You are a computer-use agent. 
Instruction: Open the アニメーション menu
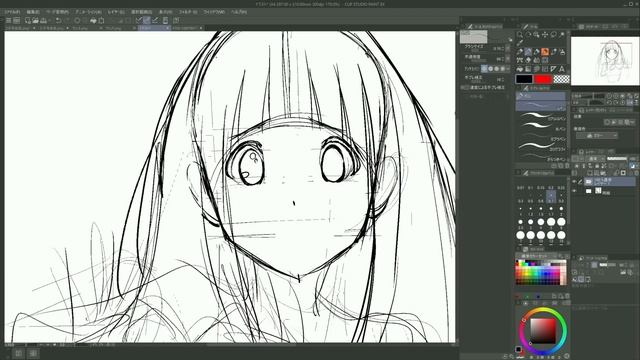click(x=88, y=12)
